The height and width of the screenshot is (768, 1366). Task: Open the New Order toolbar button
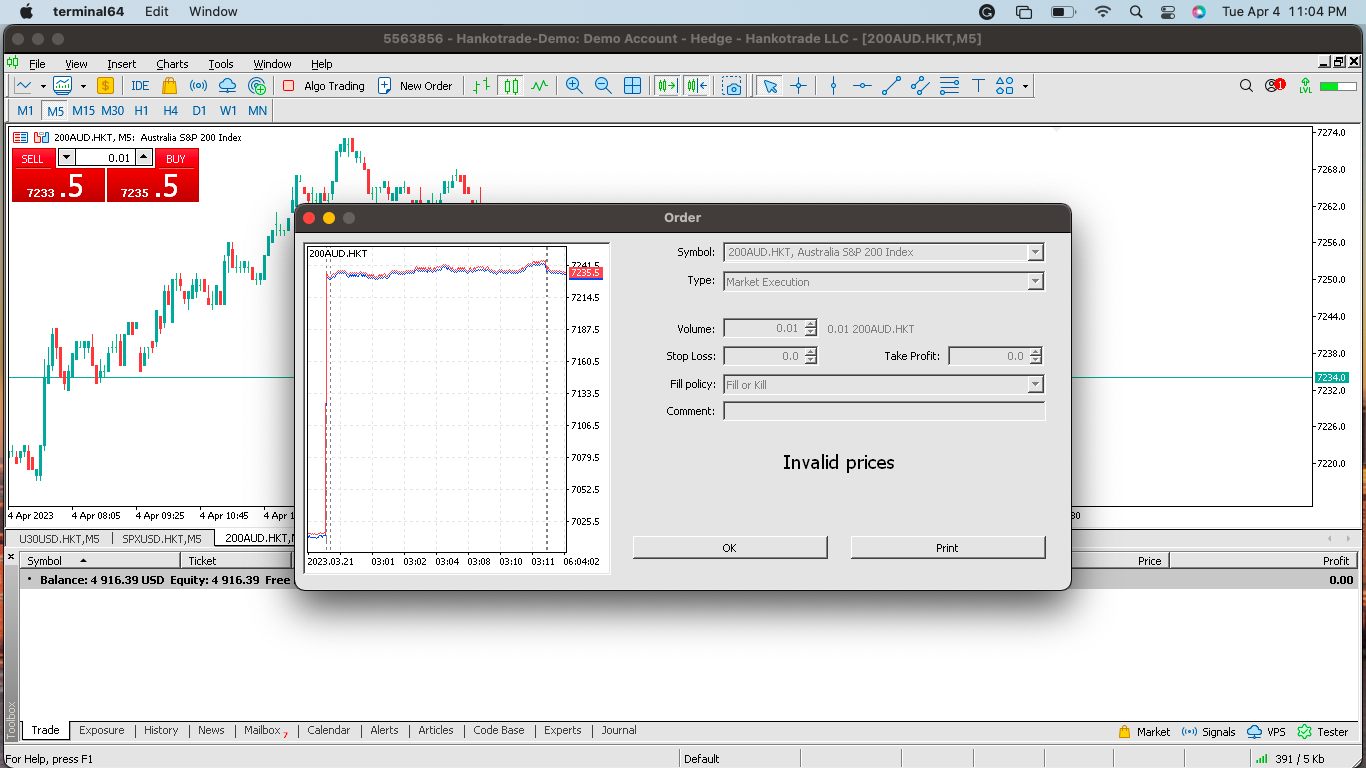click(415, 86)
